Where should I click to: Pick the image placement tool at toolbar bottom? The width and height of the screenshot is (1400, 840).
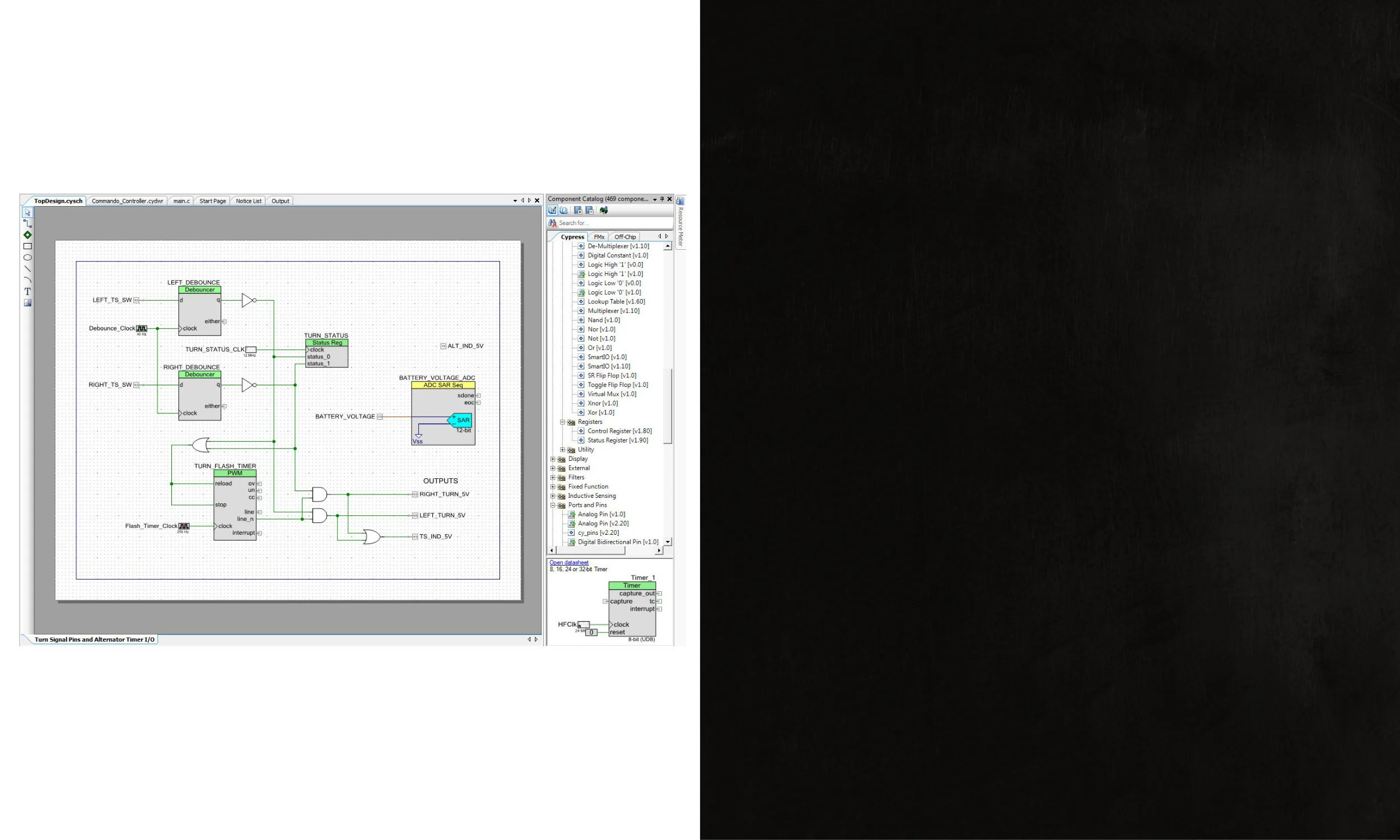(27, 303)
